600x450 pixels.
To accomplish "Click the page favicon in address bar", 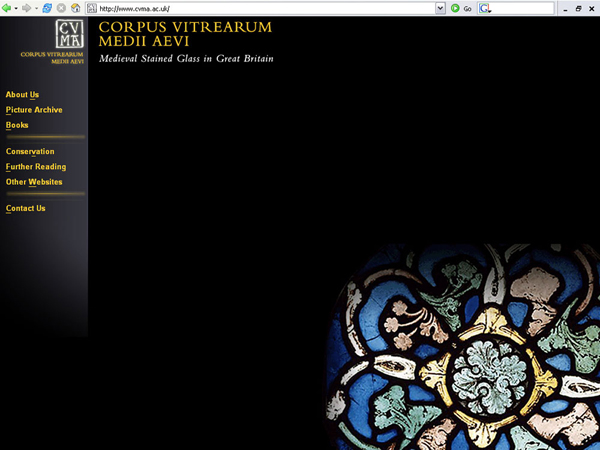I will pyautogui.click(x=93, y=8).
